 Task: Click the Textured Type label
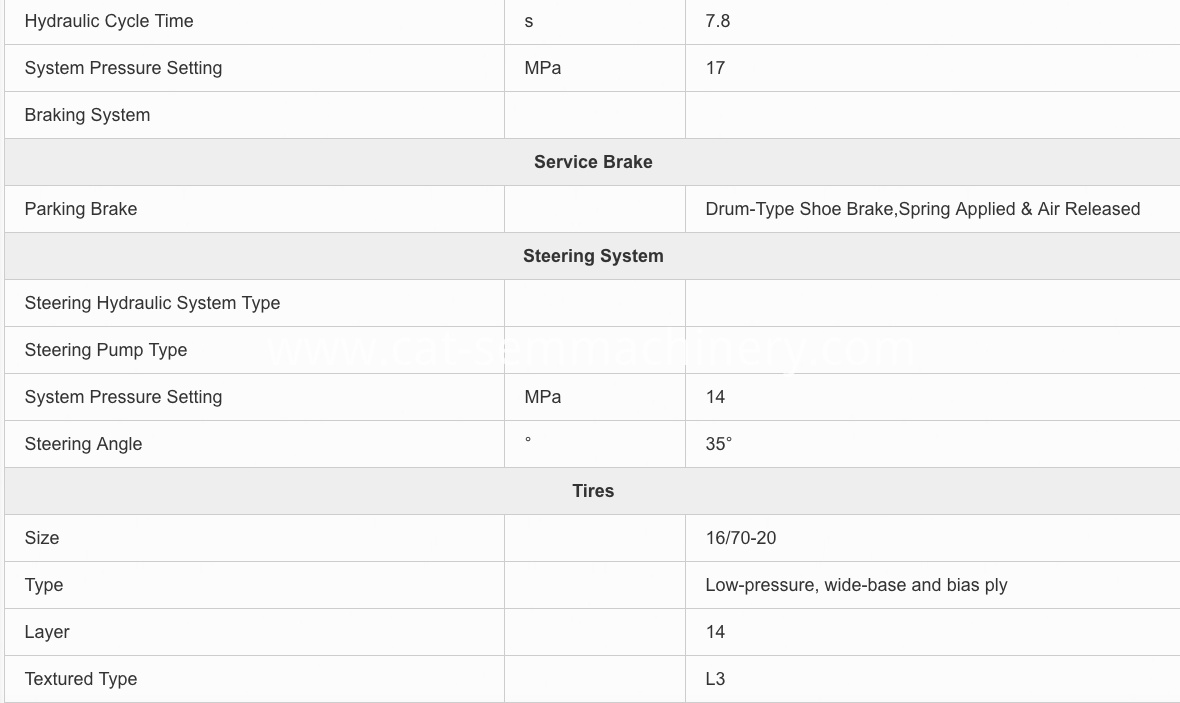point(81,679)
